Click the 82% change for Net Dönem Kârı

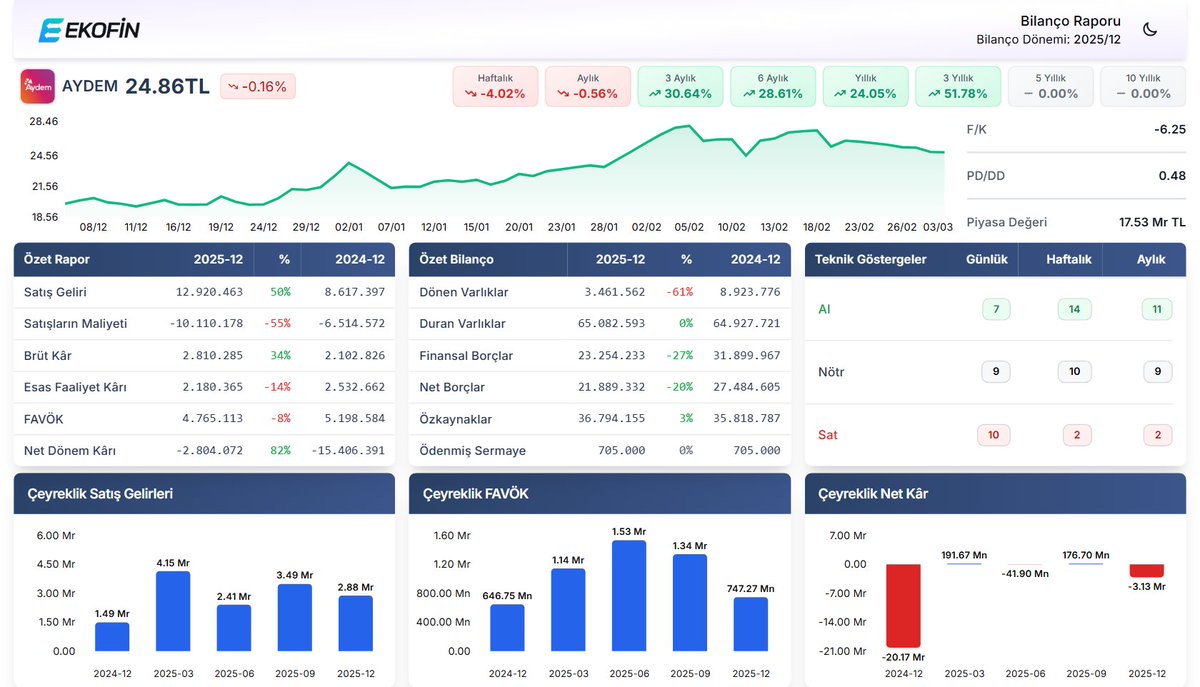click(x=280, y=451)
